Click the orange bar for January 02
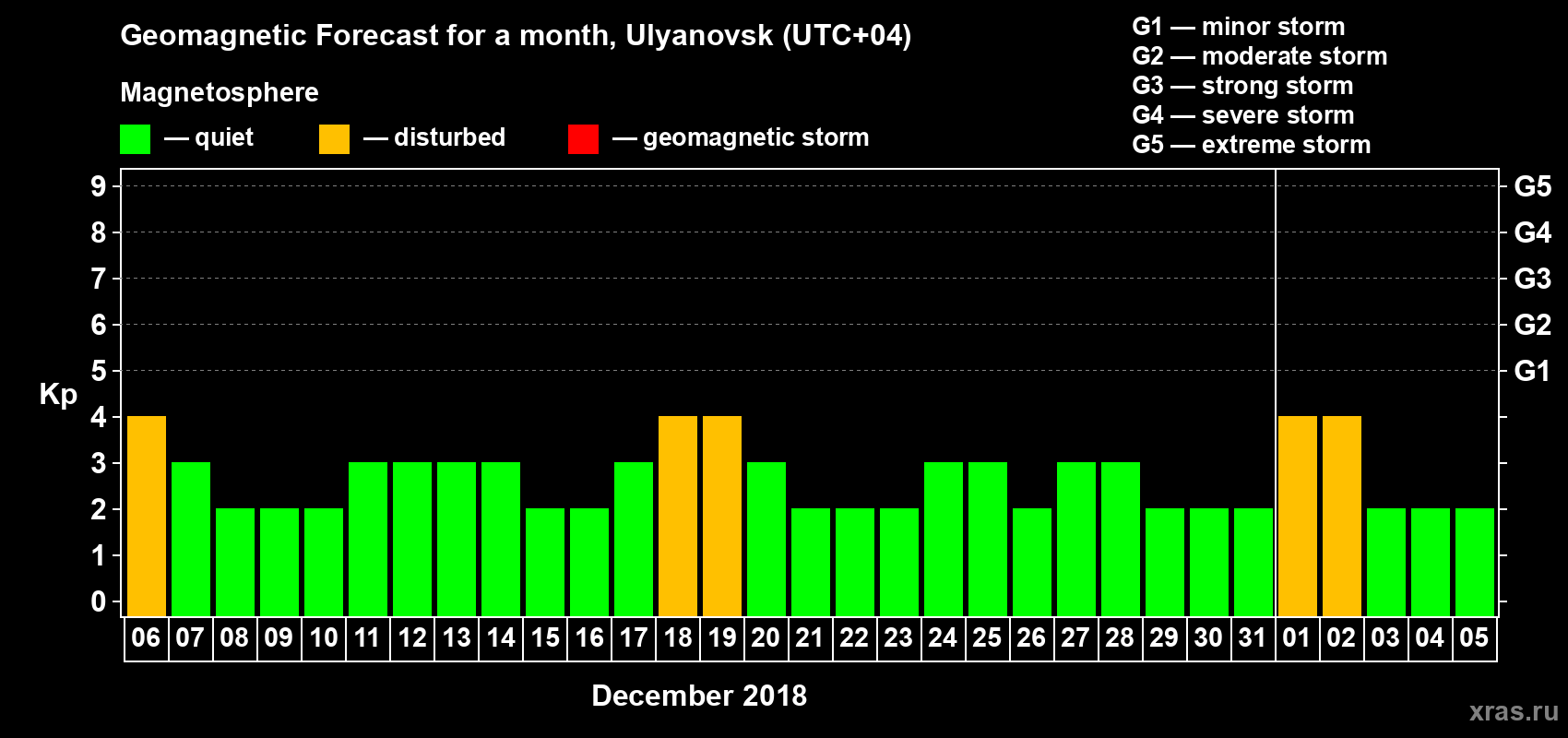 [x=1342, y=517]
